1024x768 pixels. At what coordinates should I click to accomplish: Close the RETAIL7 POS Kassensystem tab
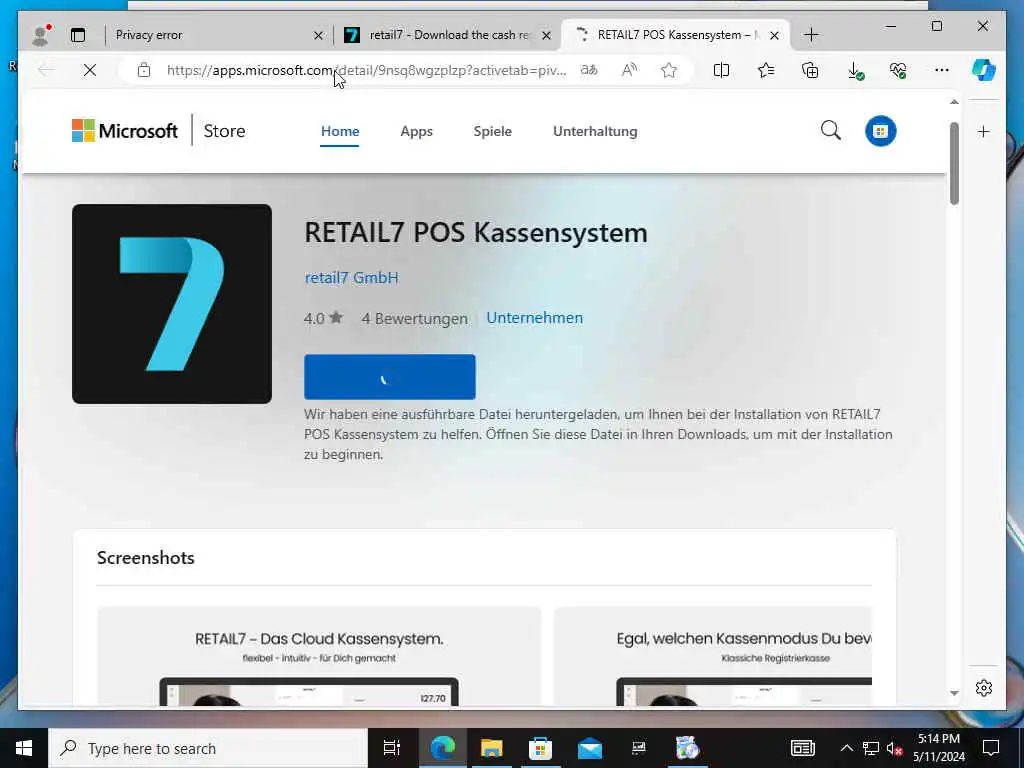point(775,35)
